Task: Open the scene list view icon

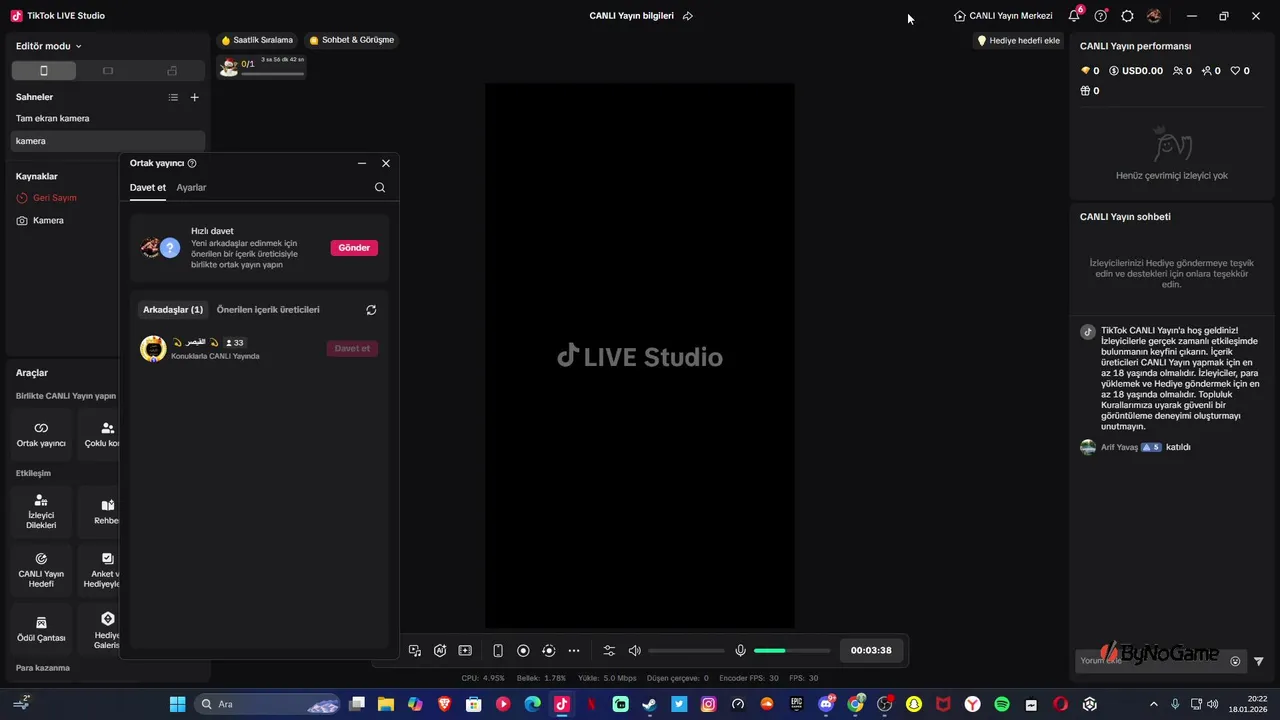Action: click(x=173, y=97)
